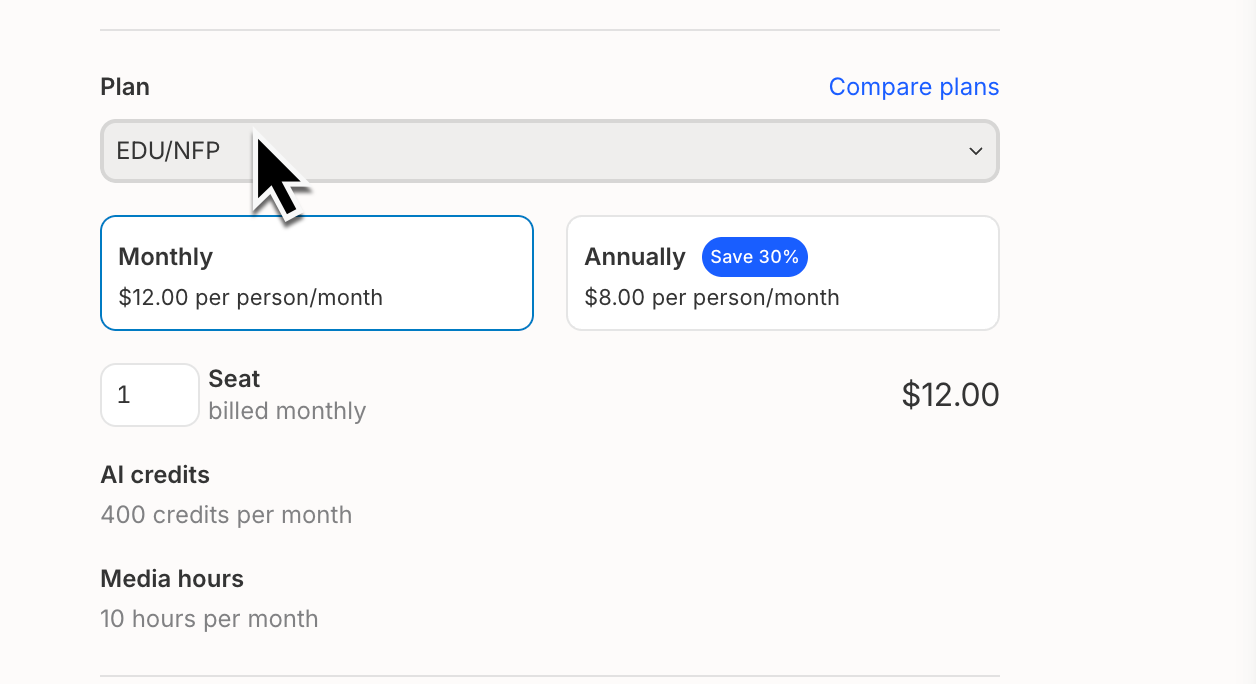
Task: Click the $12.00 per person/month price text
Action: [x=251, y=297]
